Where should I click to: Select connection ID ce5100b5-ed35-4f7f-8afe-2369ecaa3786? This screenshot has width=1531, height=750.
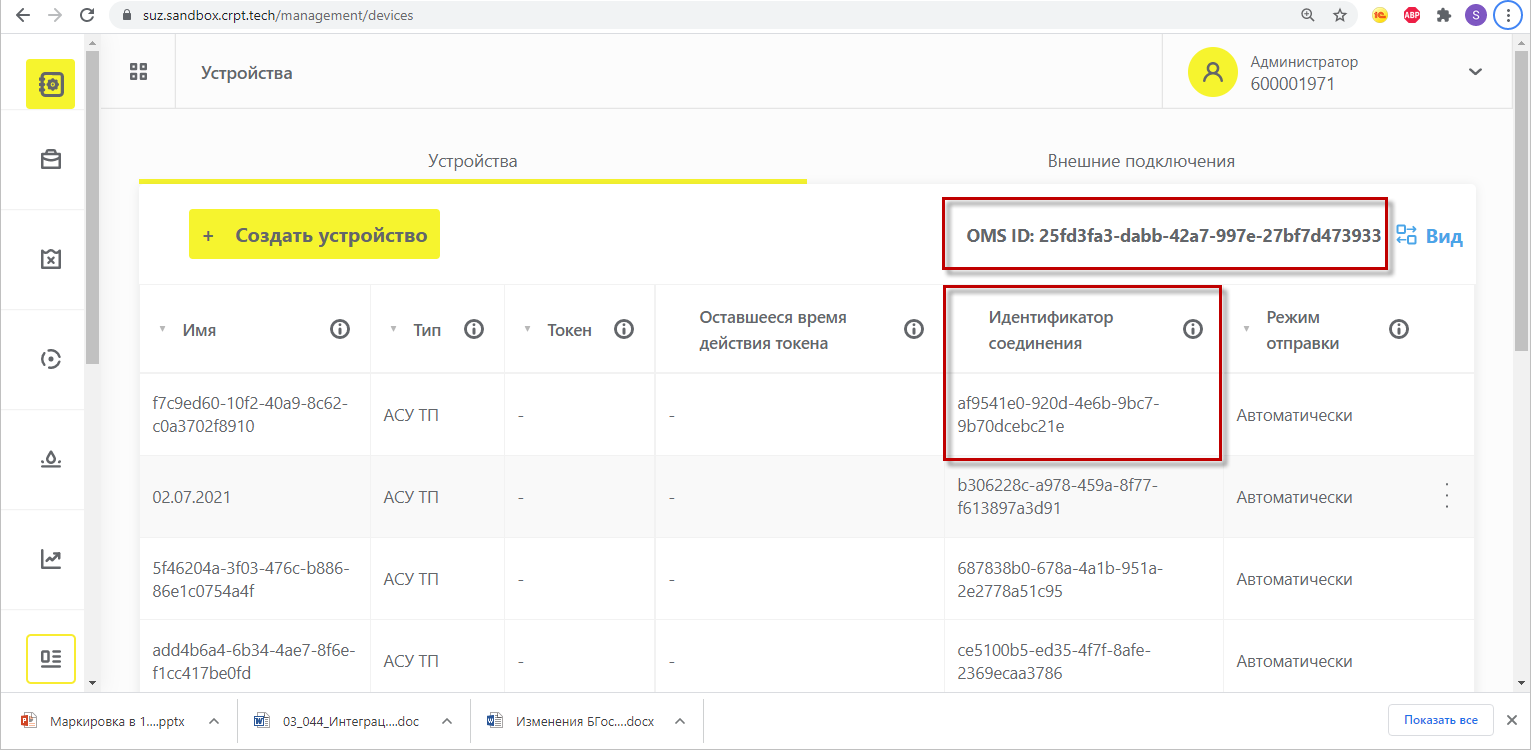(1054, 661)
